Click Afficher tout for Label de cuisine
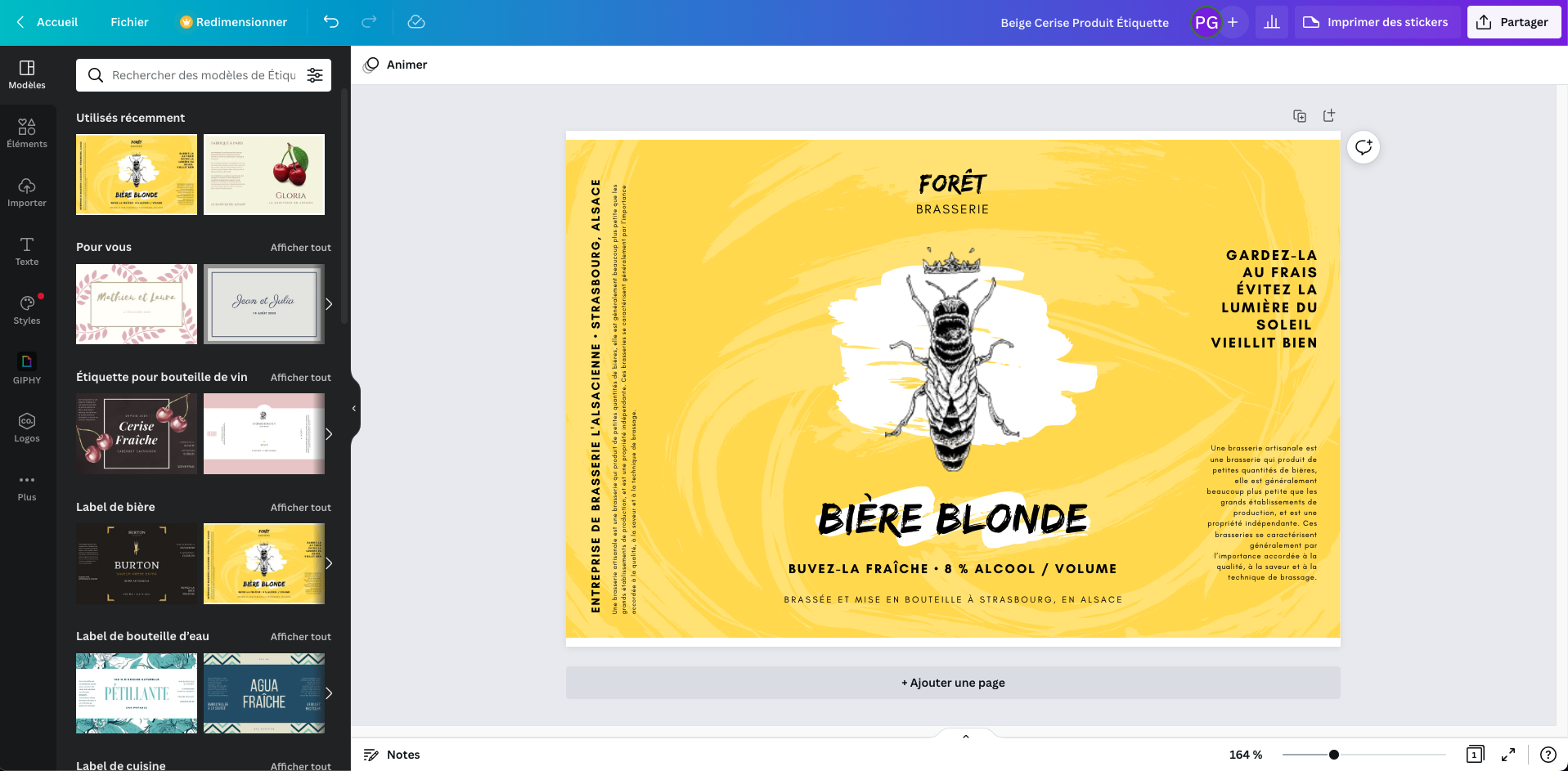The image size is (1568, 771). [x=301, y=766]
